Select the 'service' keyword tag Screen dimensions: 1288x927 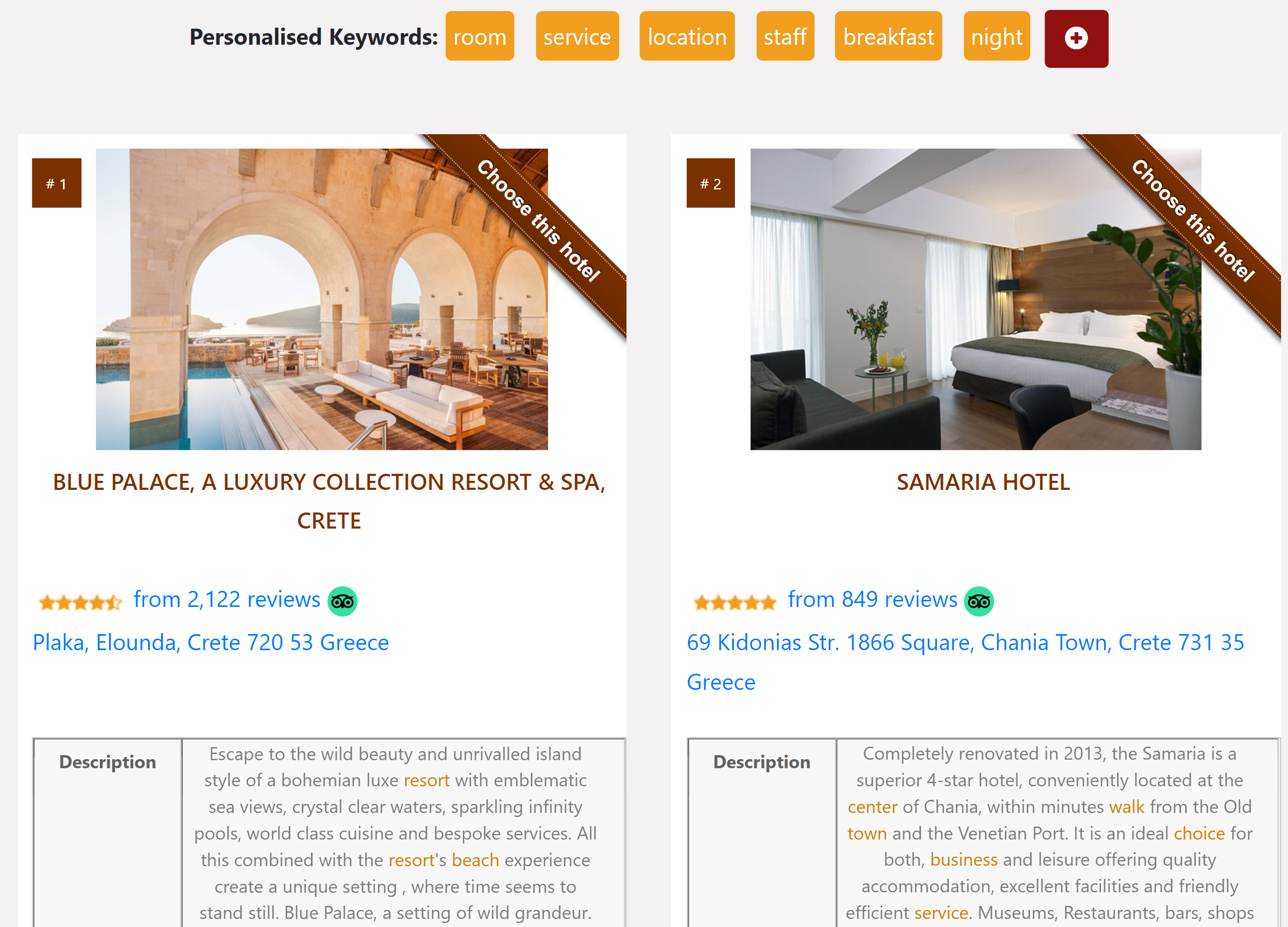(x=577, y=36)
